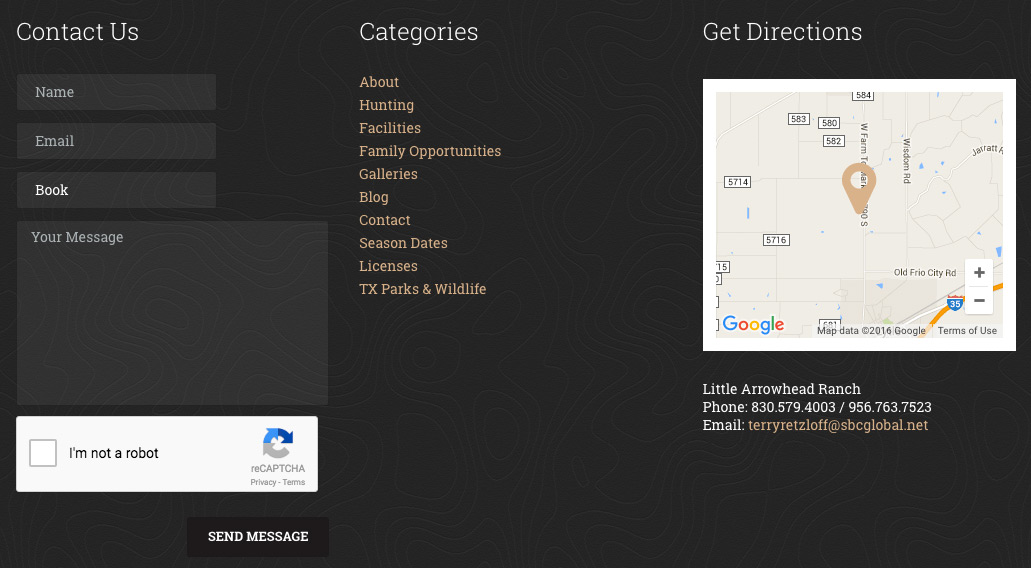This screenshot has width=1031, height=568.
Task: Open the Season Dates link
Action: [403, 243]
